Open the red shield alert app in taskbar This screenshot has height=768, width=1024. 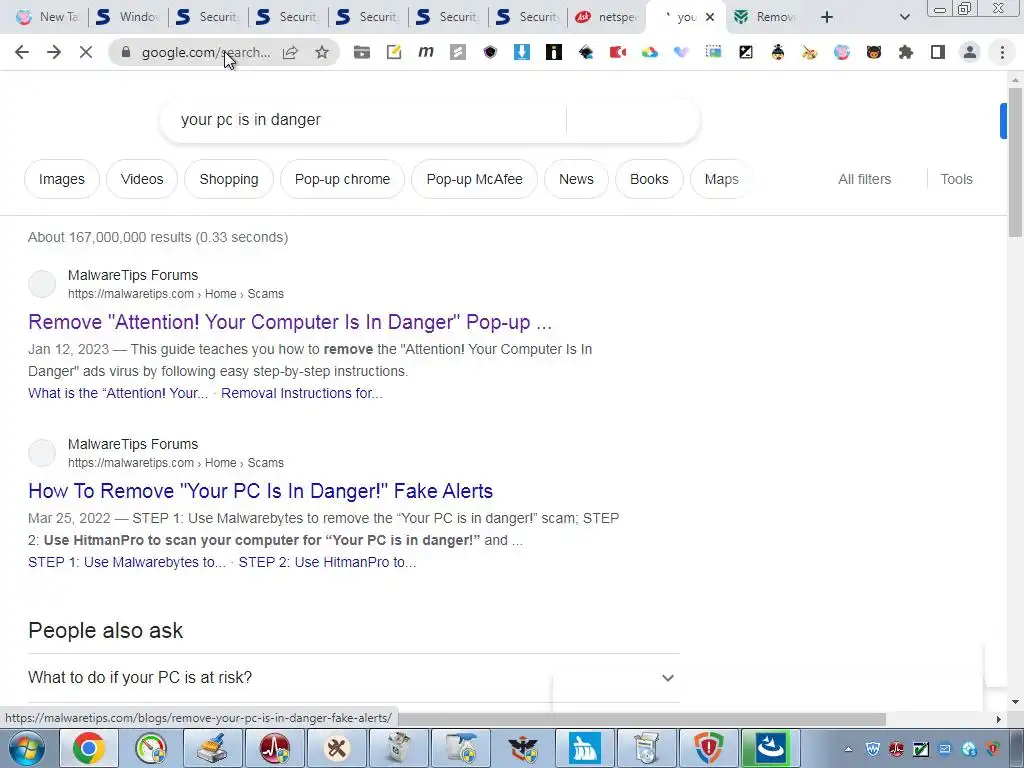click(708, 748)
